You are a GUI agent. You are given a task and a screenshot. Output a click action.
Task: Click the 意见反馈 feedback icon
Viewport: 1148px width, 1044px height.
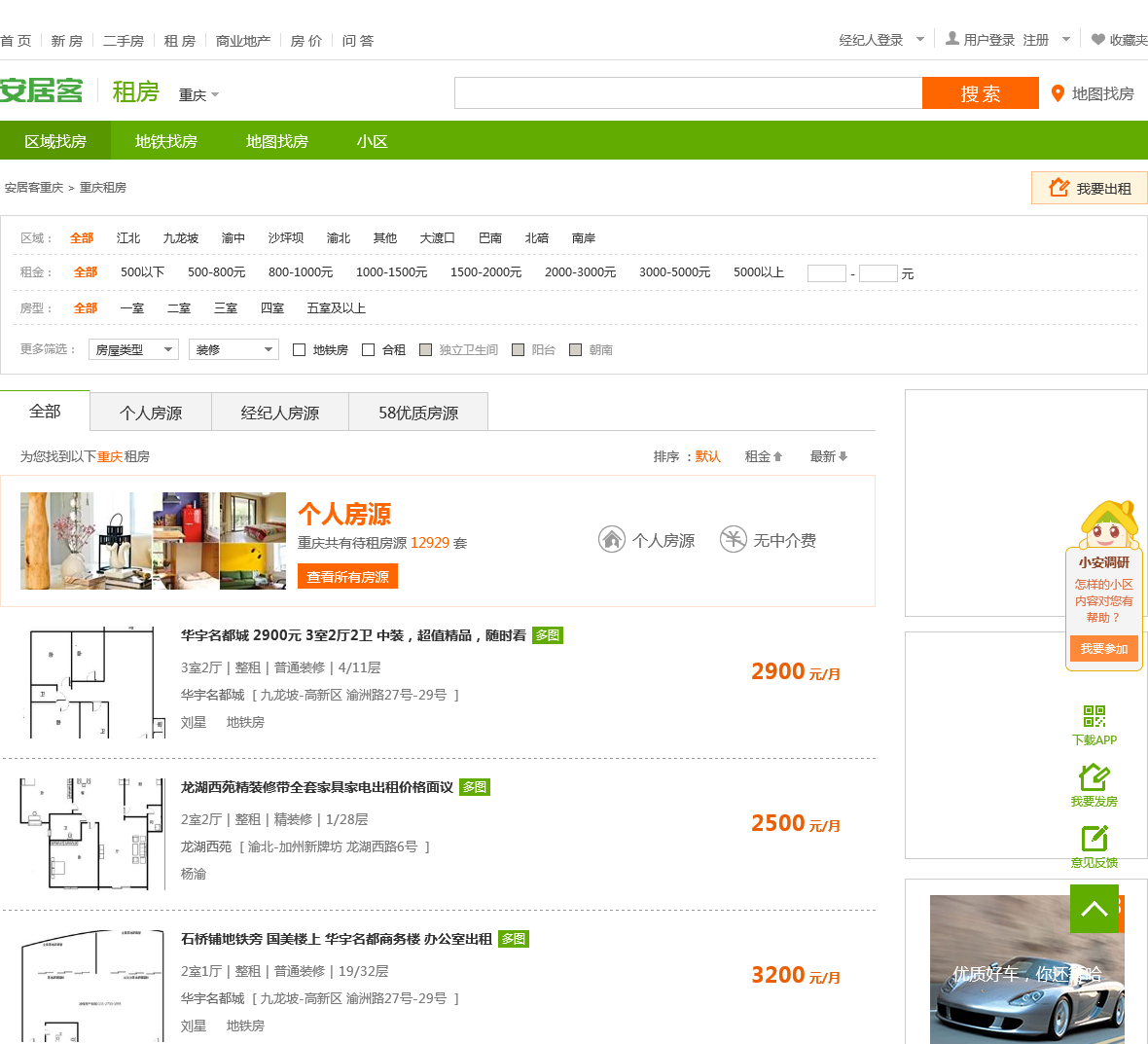pyautogui.click(x=1094, y=839)
